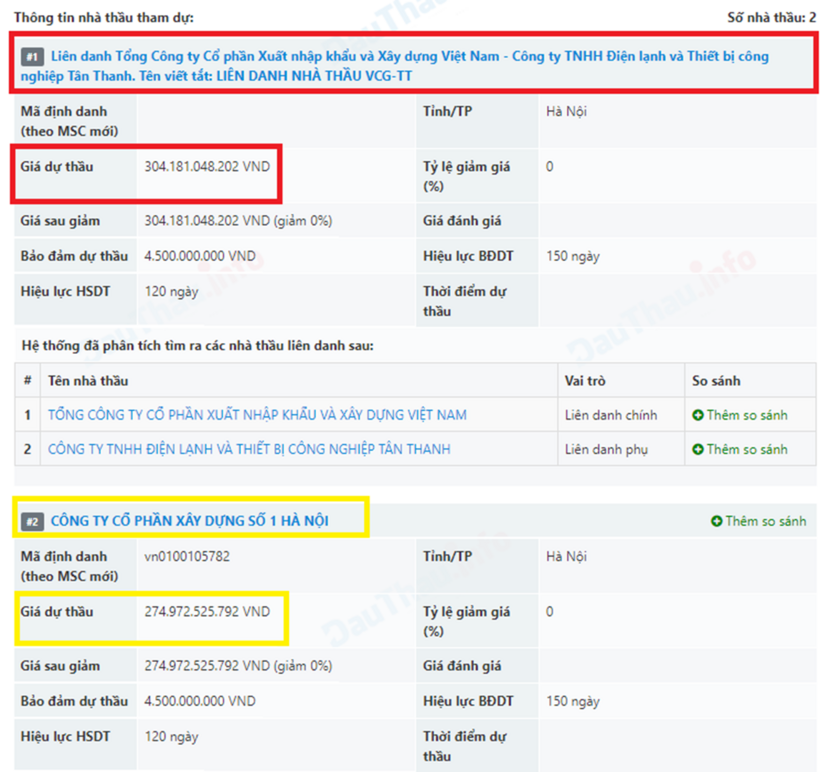Screen dimensions: 820x772
Task: Click the 'Thông tin nhà thầu tham dự:' heading
Action: (x=104, y=17)
